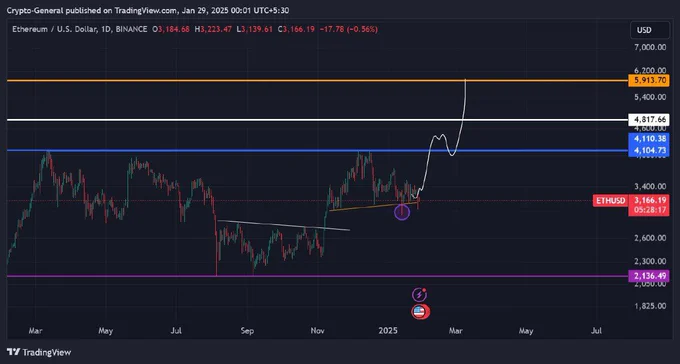Click the white 4,817.66 price label

[648, 120]
